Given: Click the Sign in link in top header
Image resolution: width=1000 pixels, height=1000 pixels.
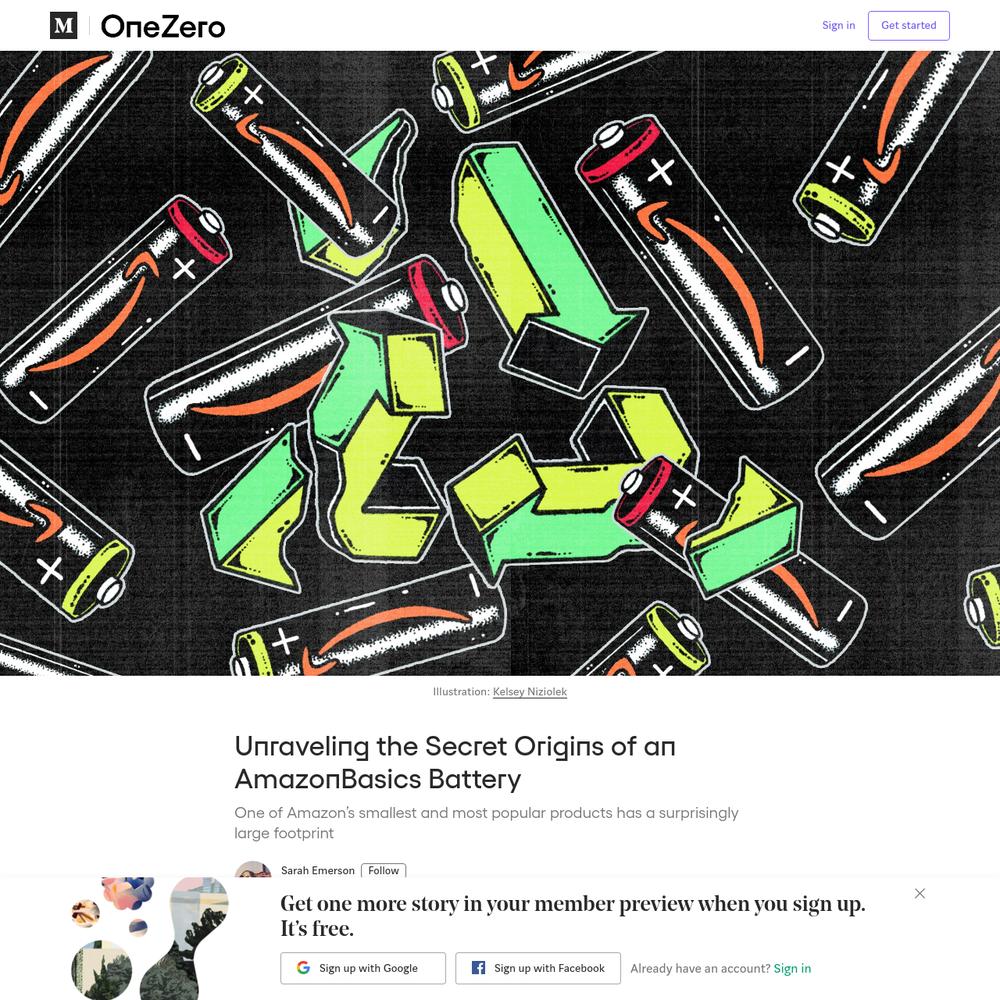Looking at the screenshot, I should click(x=838, y=25).
